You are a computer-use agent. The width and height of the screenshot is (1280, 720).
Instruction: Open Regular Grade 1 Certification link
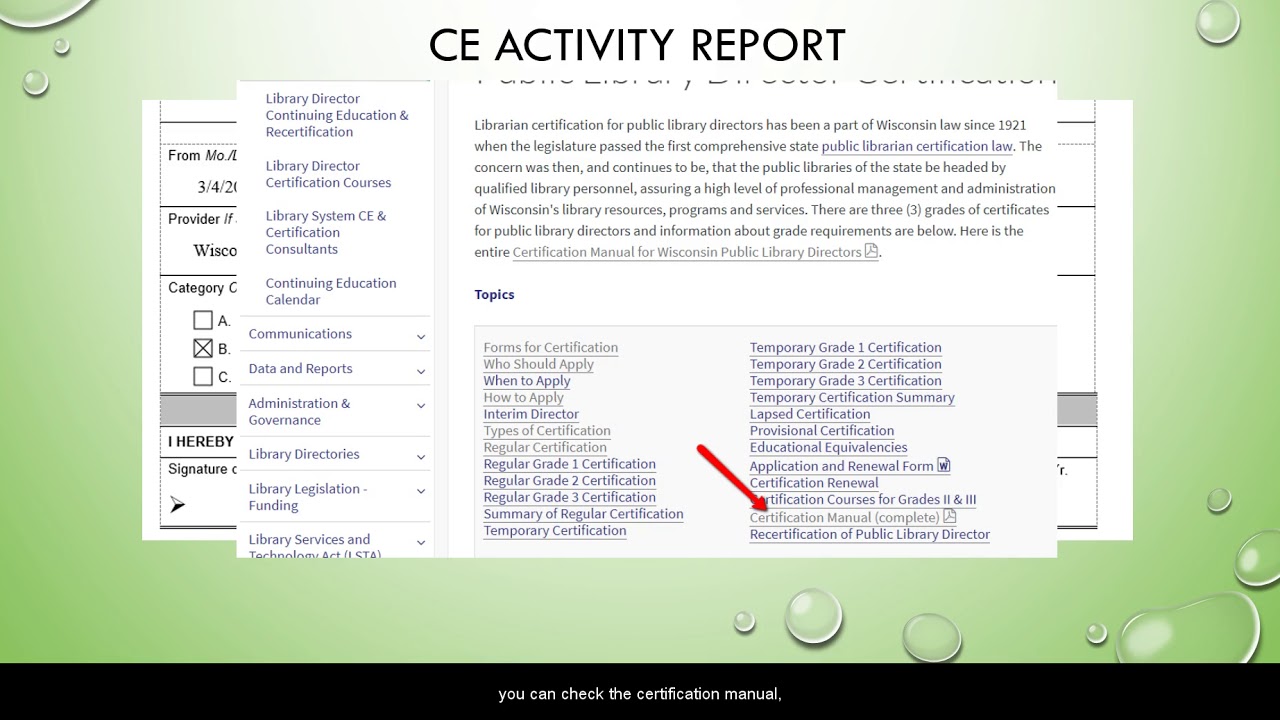pos(570,464)
